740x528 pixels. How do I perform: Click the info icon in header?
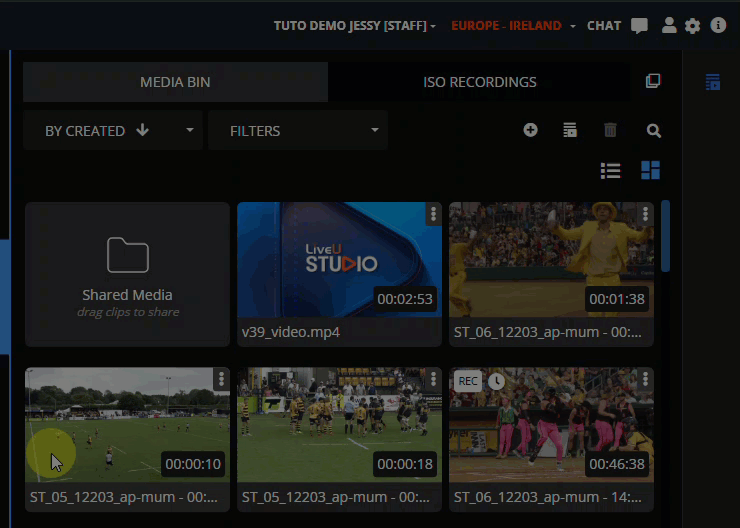pos(718,26)
